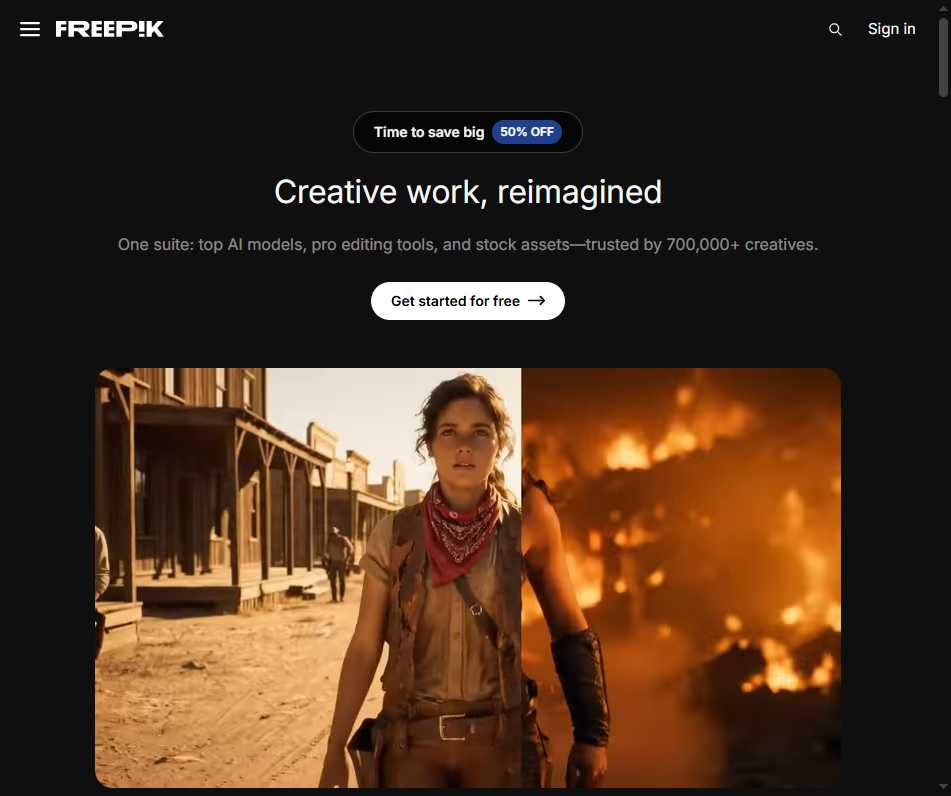Click the man walking in the background
This screenshot has height=796, width=951.
coord(338,562)
